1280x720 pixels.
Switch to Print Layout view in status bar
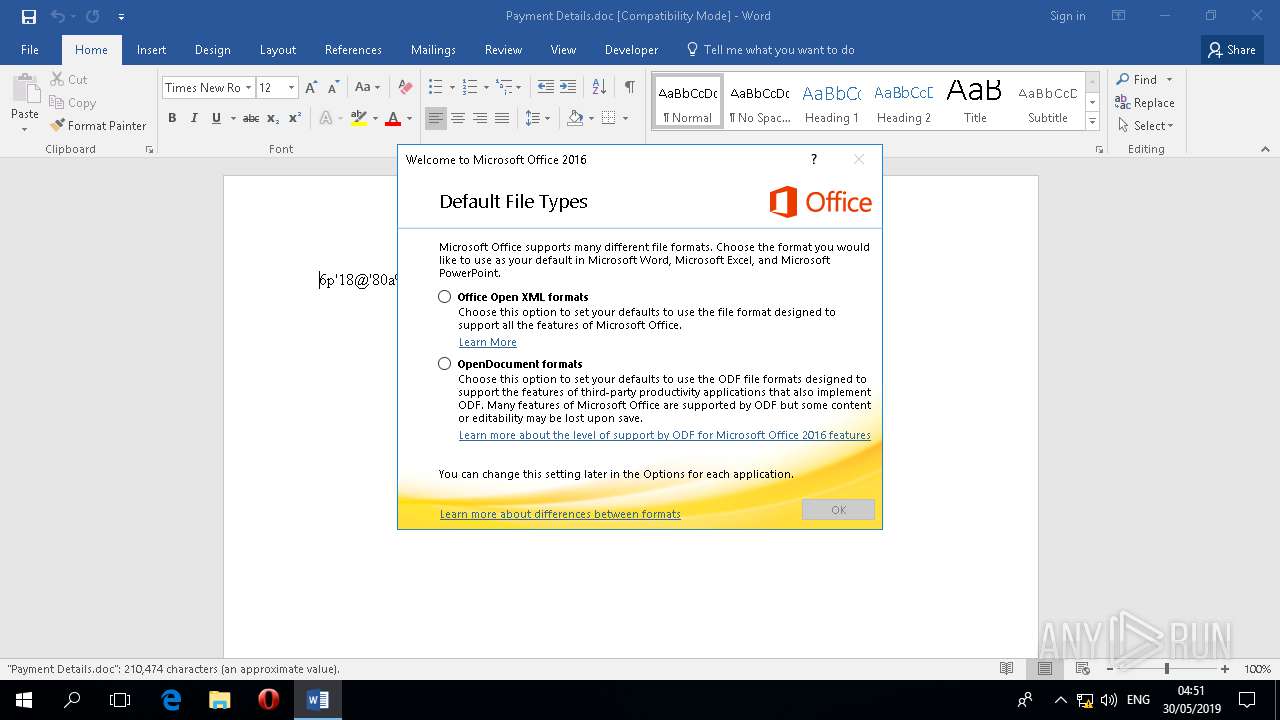[x=1045, y=669]
